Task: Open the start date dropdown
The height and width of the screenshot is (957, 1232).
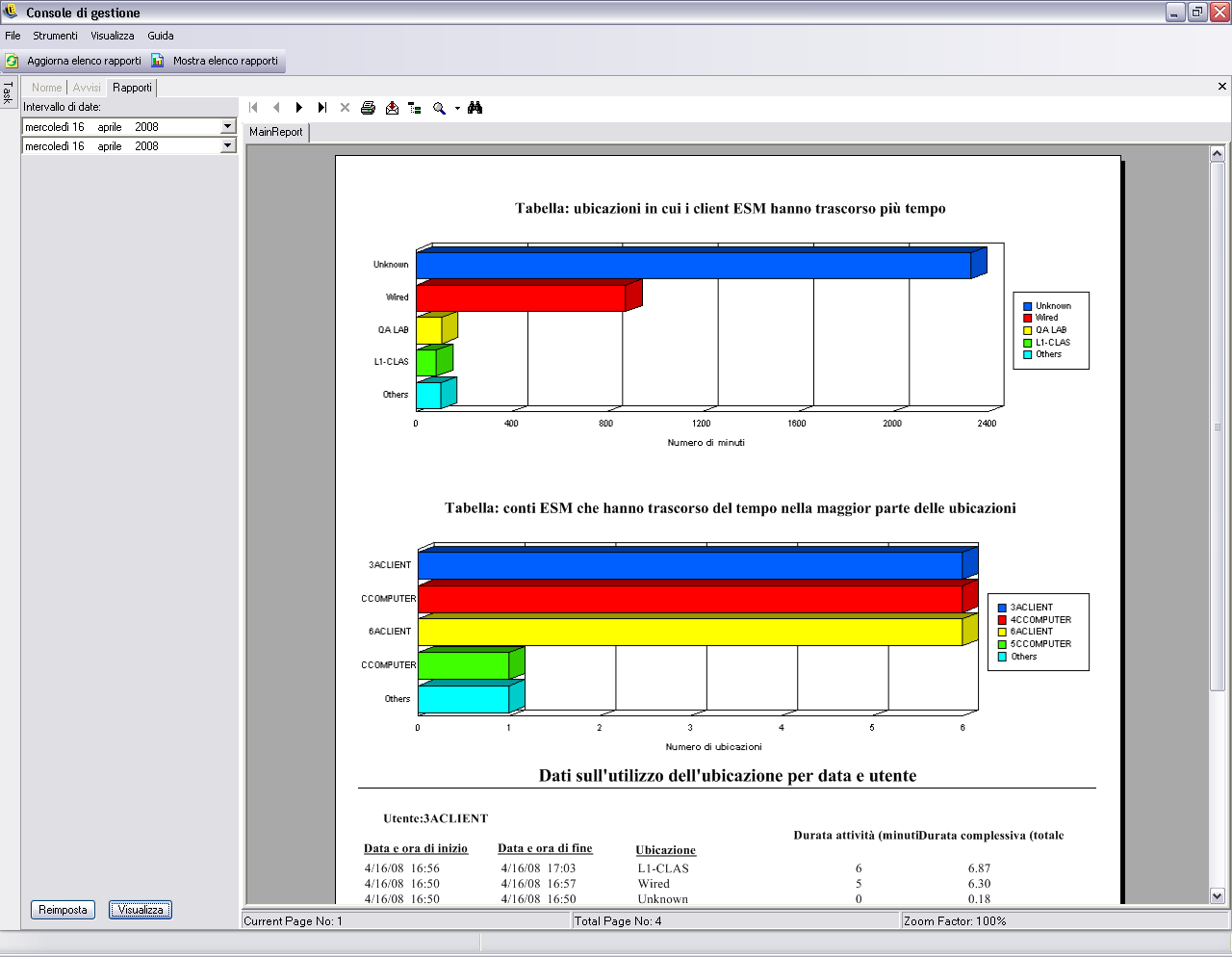Action: pyautogui.click(x=228, y=126)
